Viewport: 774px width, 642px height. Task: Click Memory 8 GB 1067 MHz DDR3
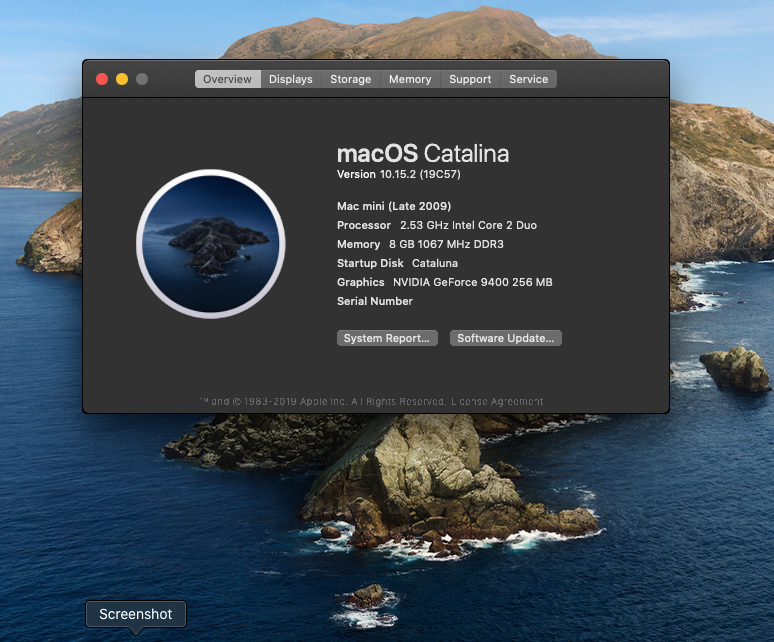(x=420, y=244)
